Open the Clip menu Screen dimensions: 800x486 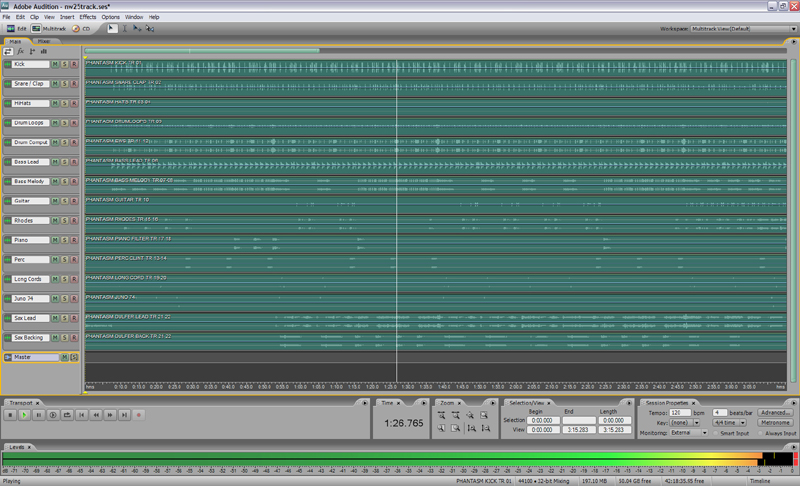[34, 17]
